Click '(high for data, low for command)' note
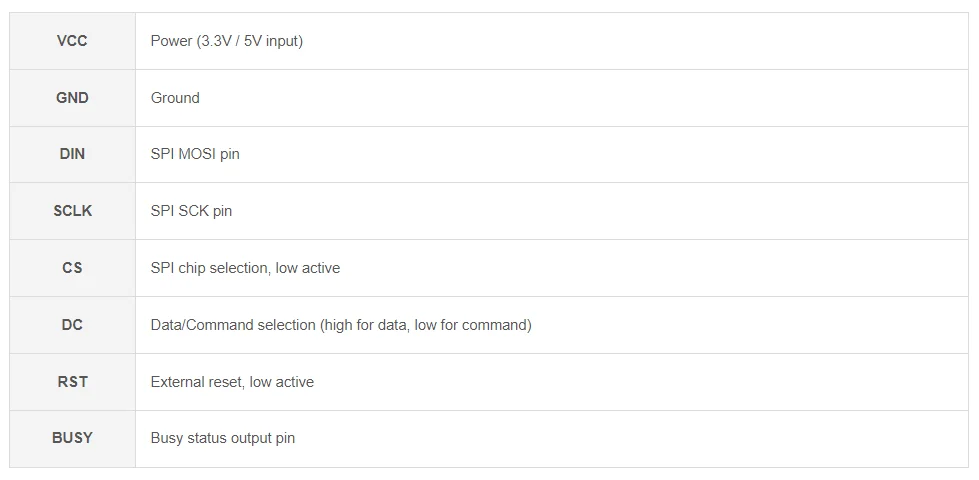Image resolution: width=979 pixels, height=480 pixels. [425, 325]
